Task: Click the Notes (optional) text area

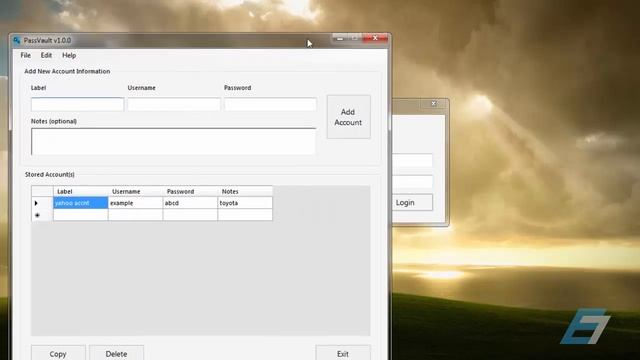Action: (x=173, y=141)
